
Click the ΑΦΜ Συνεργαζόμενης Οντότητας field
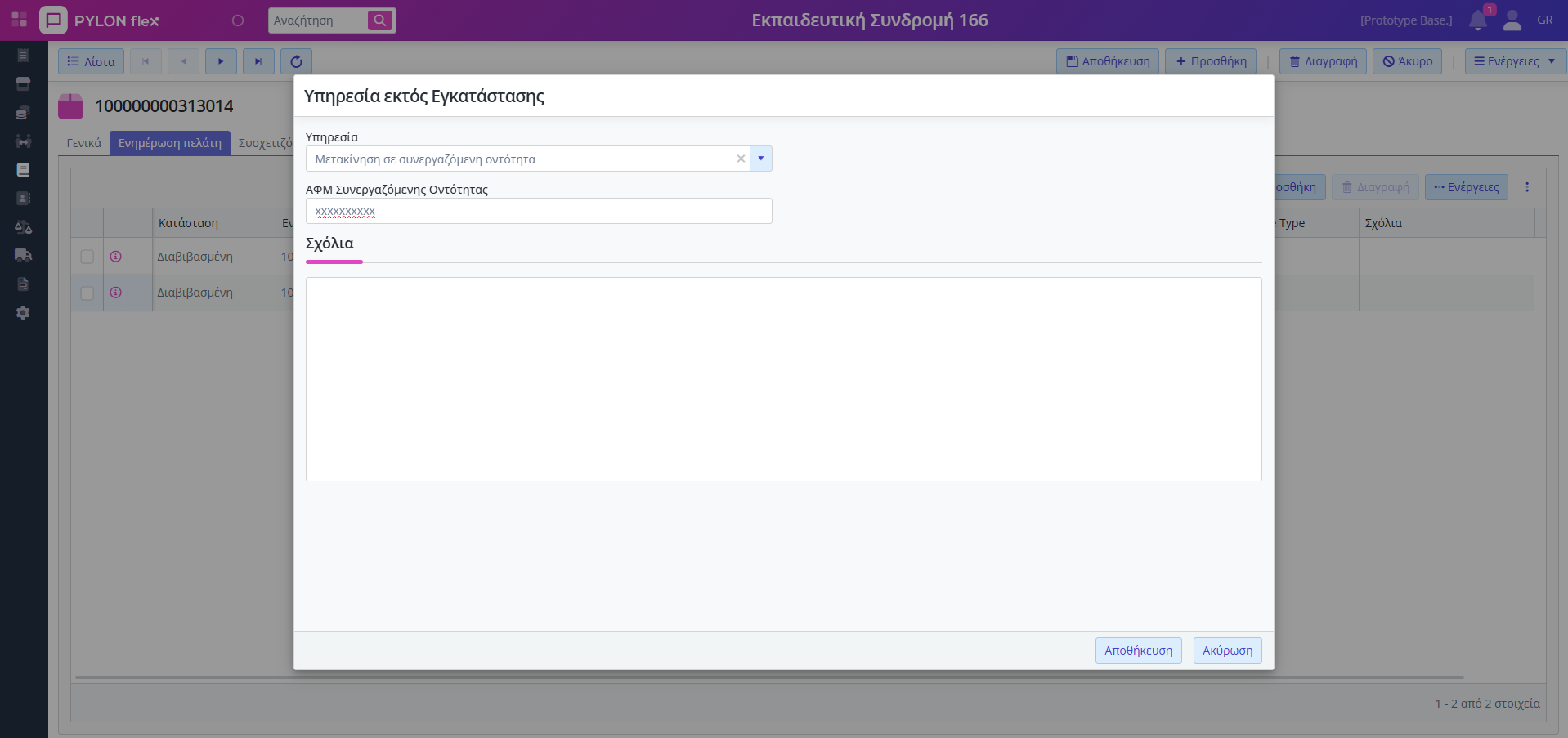pos(539,211)
